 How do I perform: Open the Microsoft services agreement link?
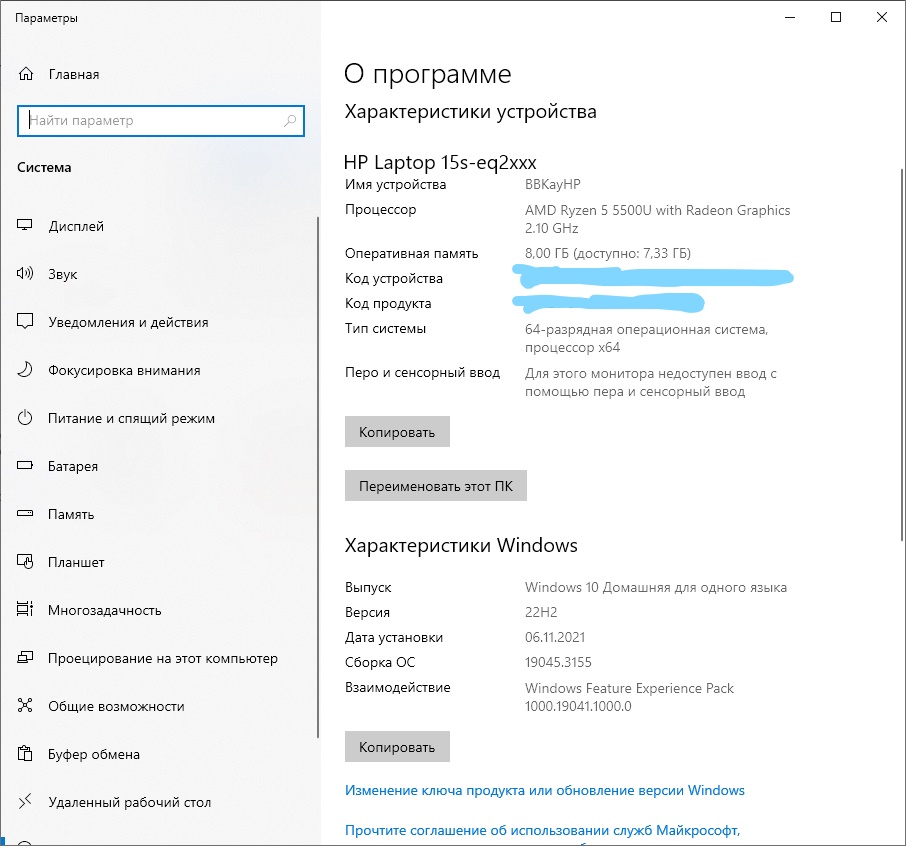(542, 830)
